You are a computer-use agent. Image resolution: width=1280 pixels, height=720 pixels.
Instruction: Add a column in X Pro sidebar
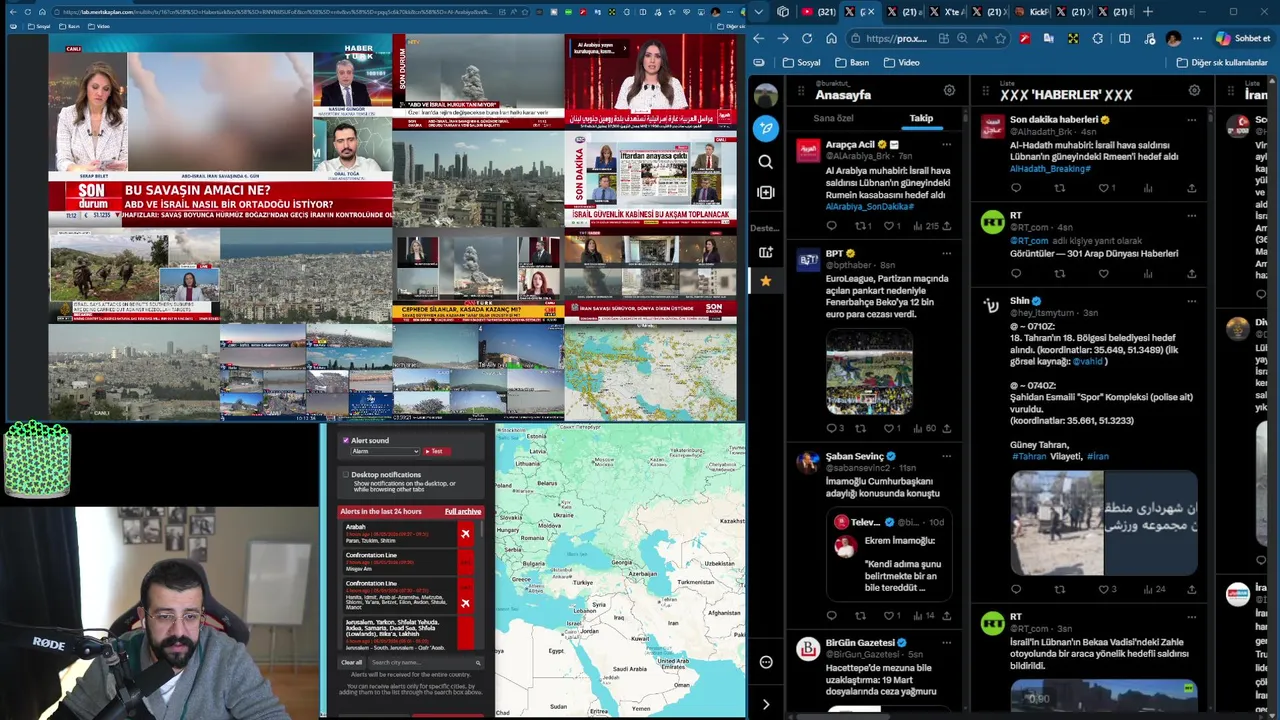click(766, 192)
